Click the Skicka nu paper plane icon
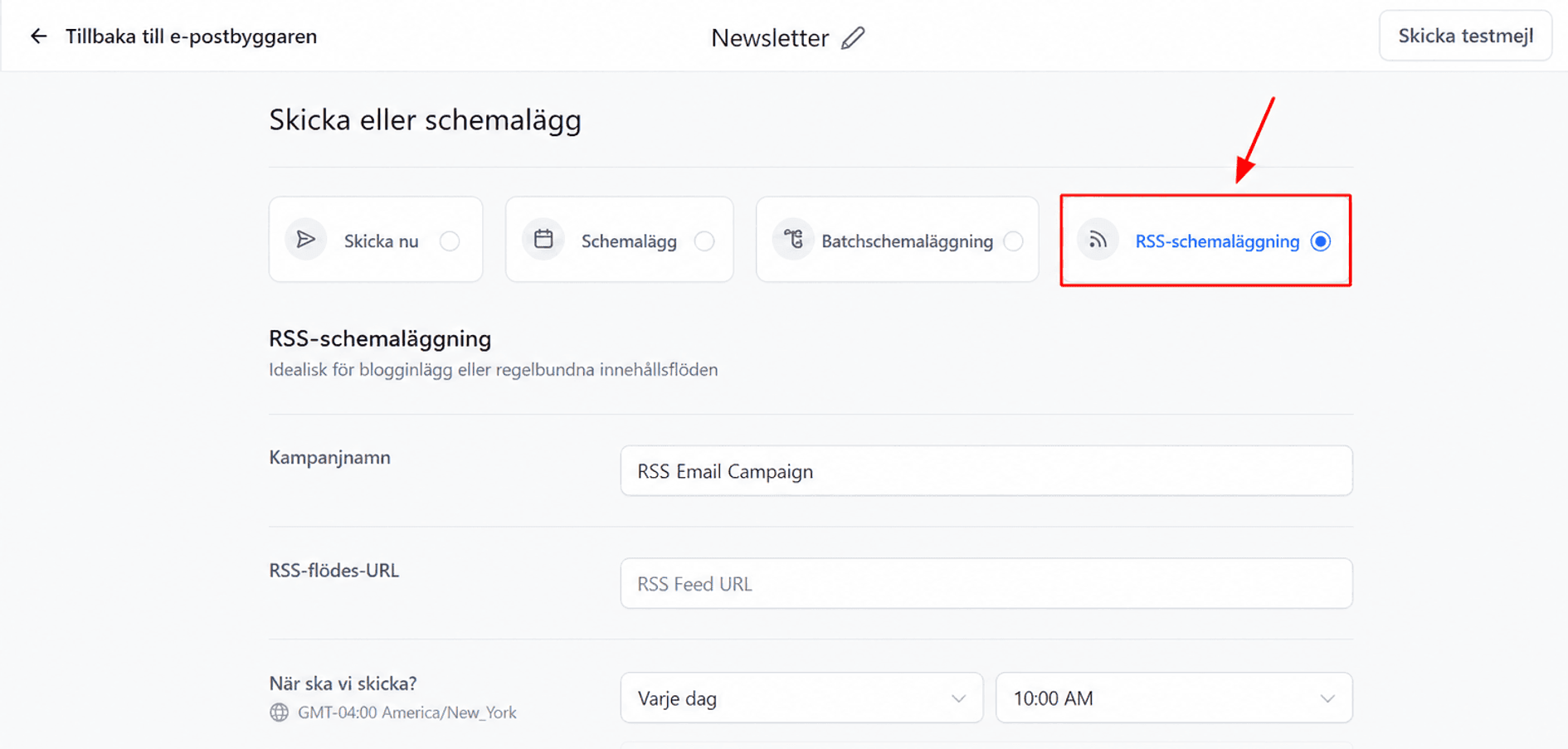 coord(306,240)
